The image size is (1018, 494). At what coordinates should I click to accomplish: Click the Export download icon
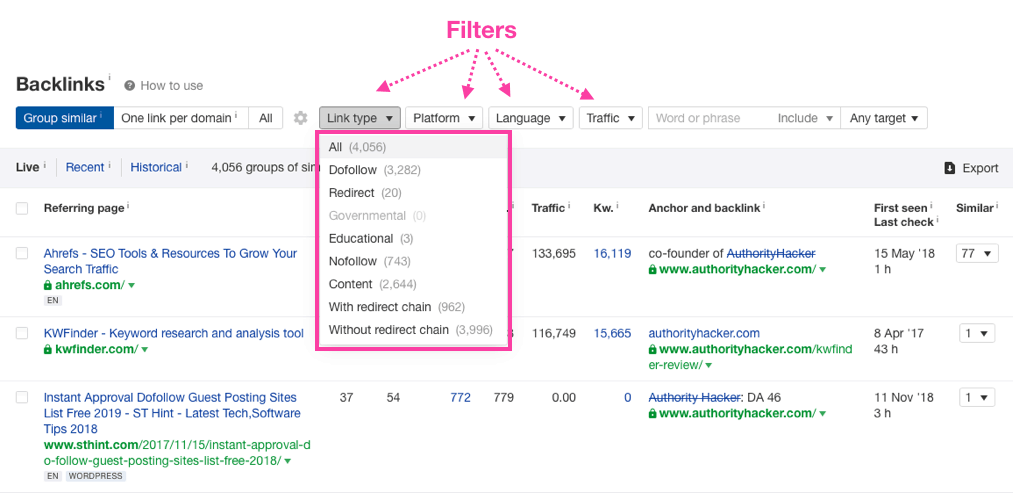pos(949,168)
